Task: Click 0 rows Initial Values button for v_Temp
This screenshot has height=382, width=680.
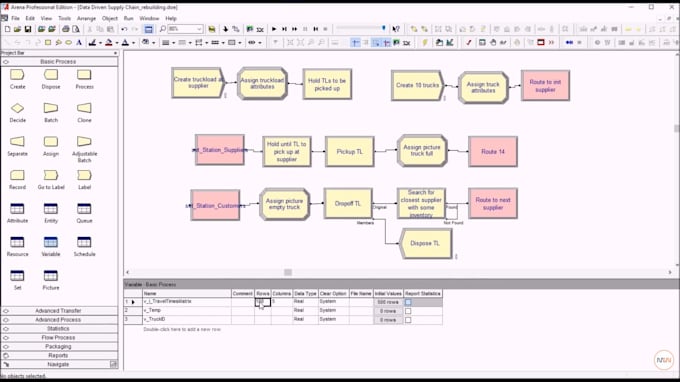Action: pyautogui.click(x=388, y=311)
